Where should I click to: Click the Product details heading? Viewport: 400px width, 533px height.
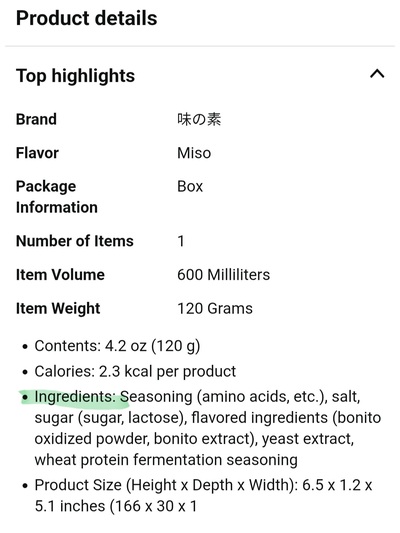pos(87,18)
